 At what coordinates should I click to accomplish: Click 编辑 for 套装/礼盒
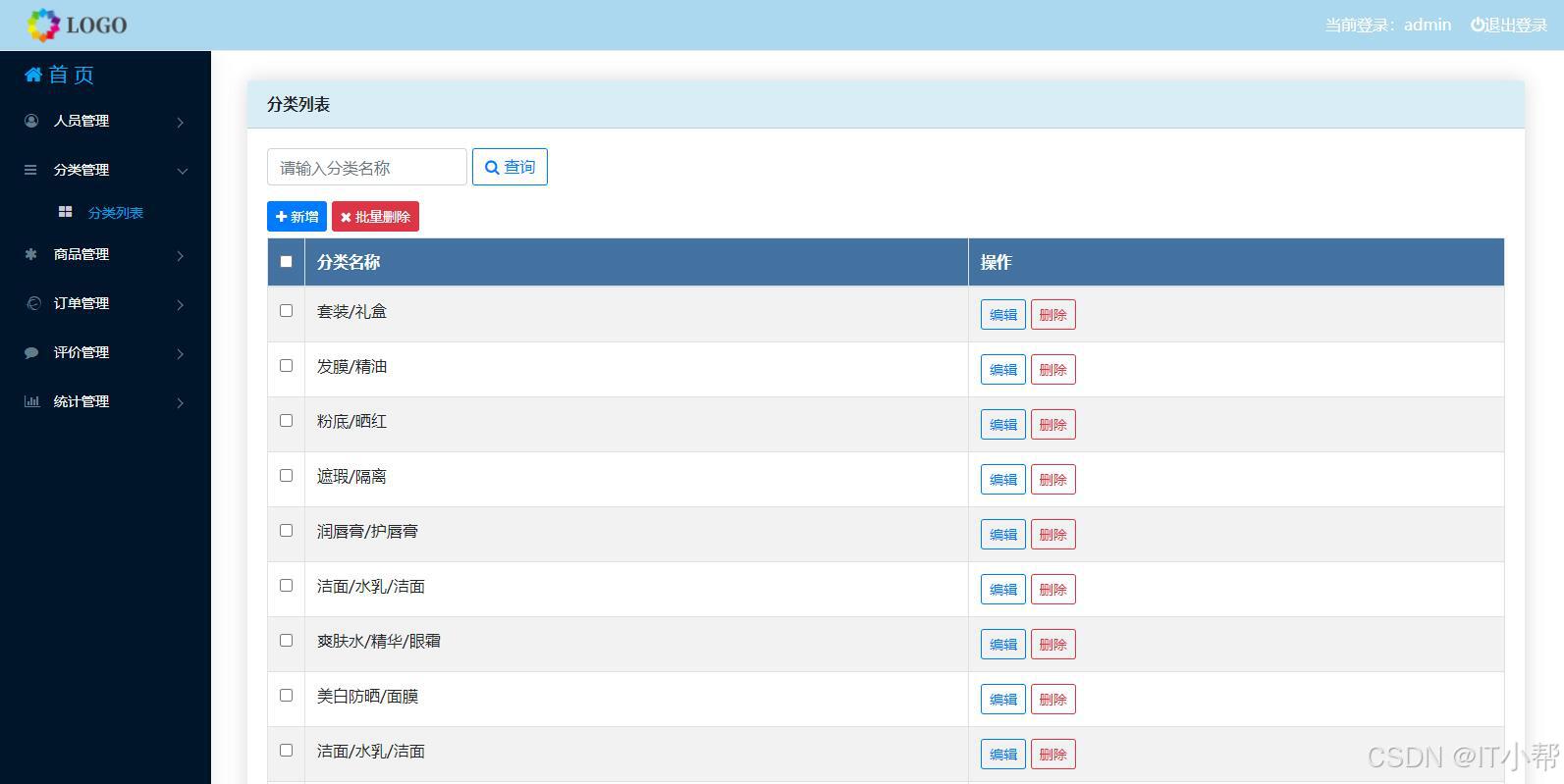click(1003, 314)
